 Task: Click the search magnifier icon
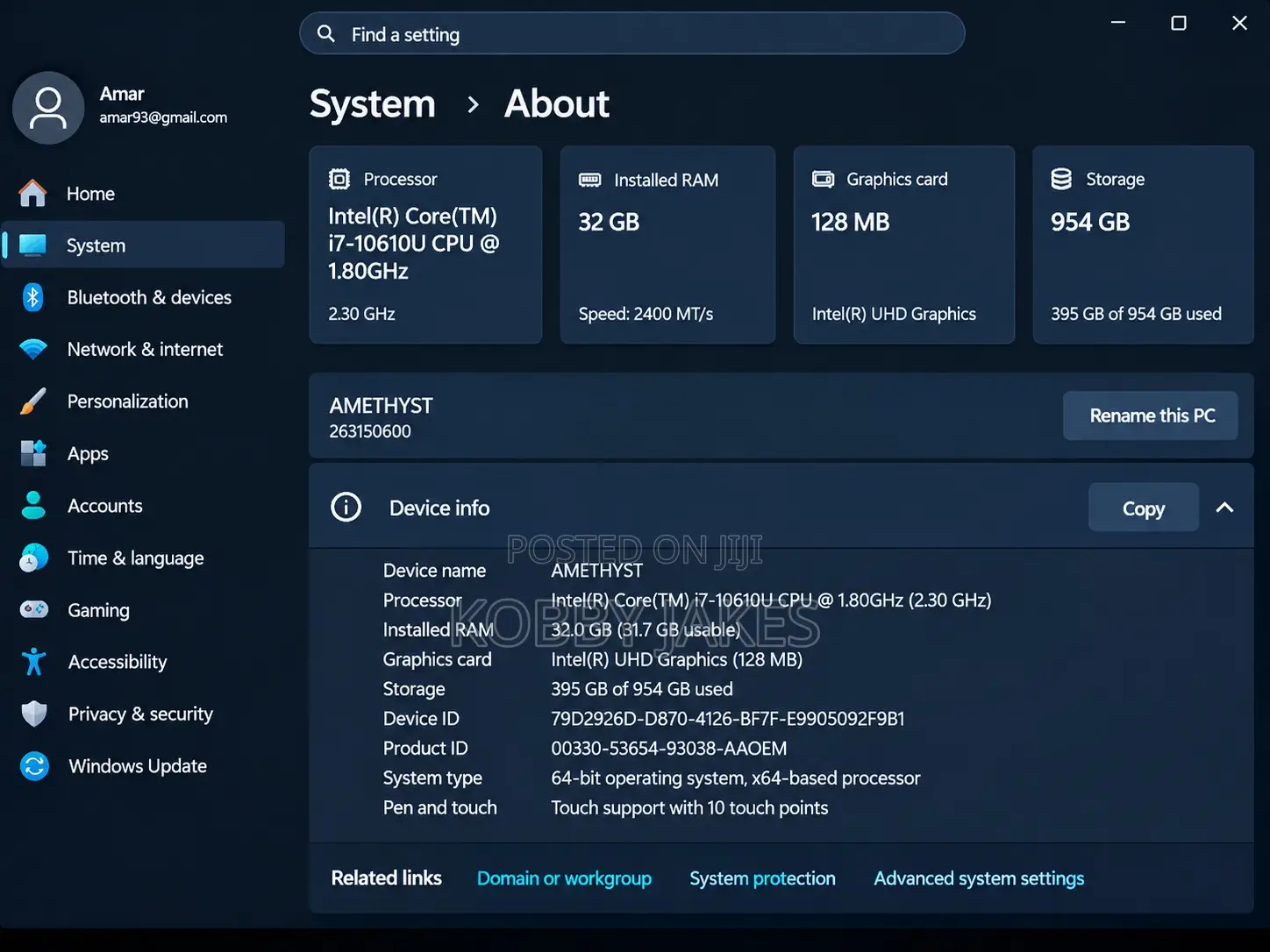(326, 33)
